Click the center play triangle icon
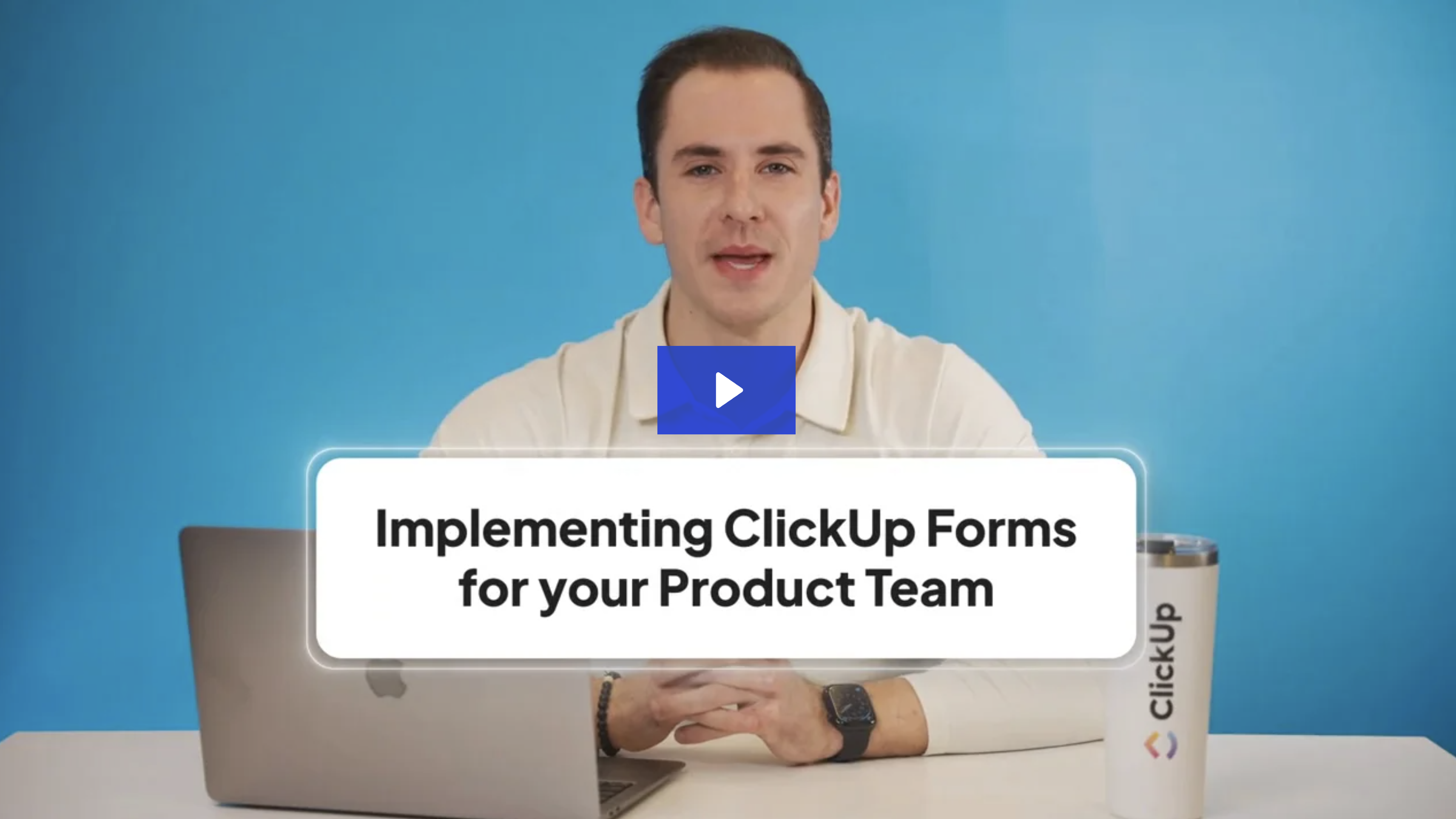Image resolution: width=1456 pixels, height=819 pixels. click(x=728, y=390)
